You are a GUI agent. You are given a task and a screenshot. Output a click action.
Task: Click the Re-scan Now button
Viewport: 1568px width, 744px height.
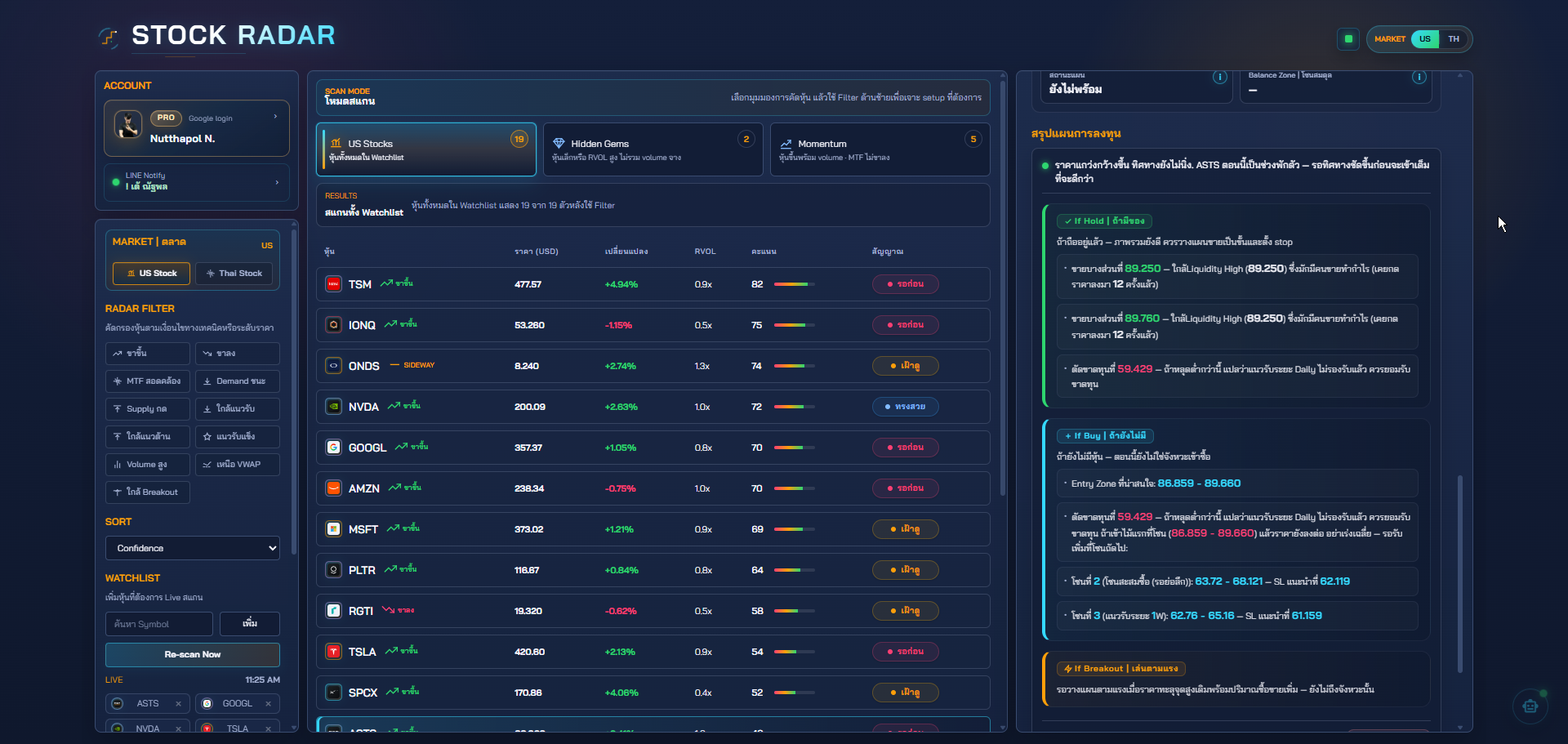click(193, 655)
